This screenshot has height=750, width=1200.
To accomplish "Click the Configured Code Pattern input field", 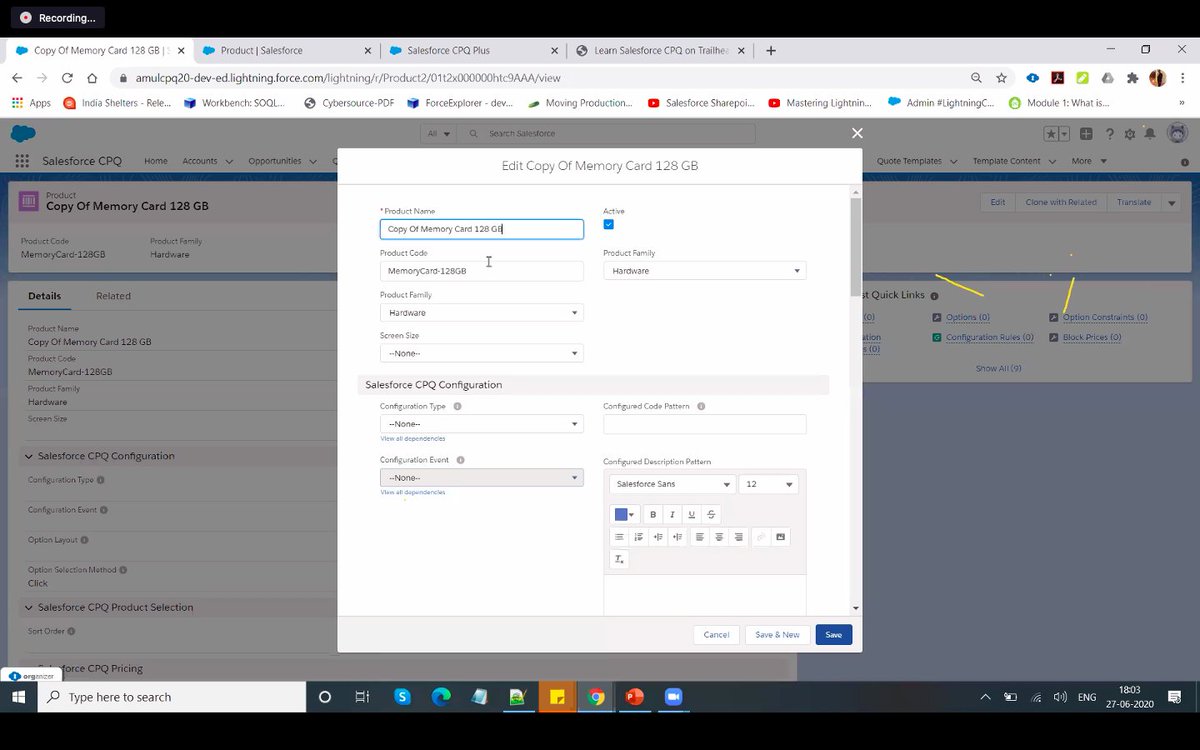I will coord(704,424).
